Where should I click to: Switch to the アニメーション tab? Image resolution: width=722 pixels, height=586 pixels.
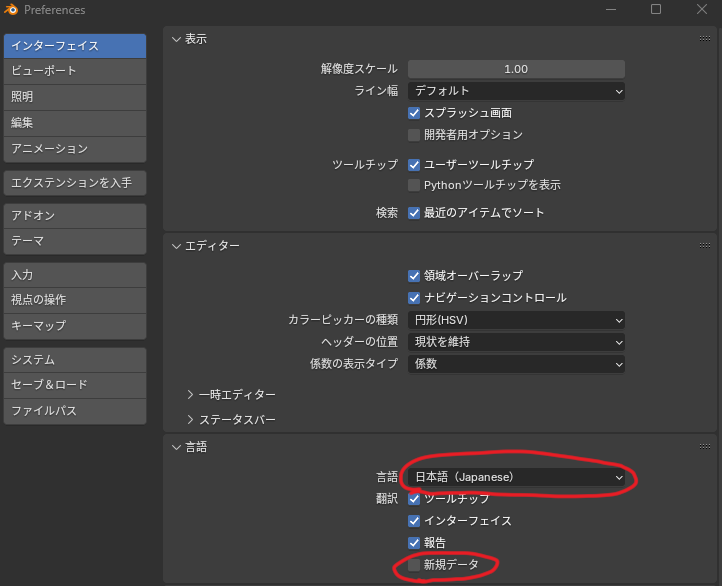[75, 149]
